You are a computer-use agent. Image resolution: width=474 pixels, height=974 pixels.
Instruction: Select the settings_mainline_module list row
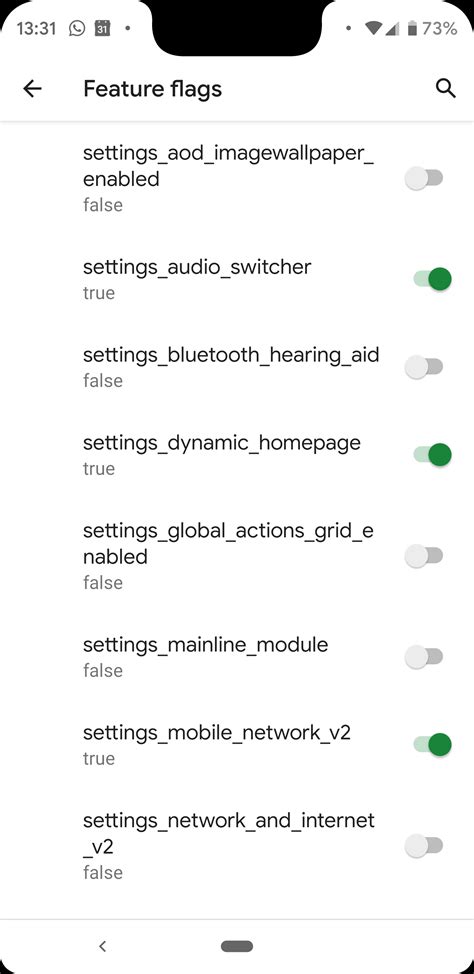[x=237, y=657]
